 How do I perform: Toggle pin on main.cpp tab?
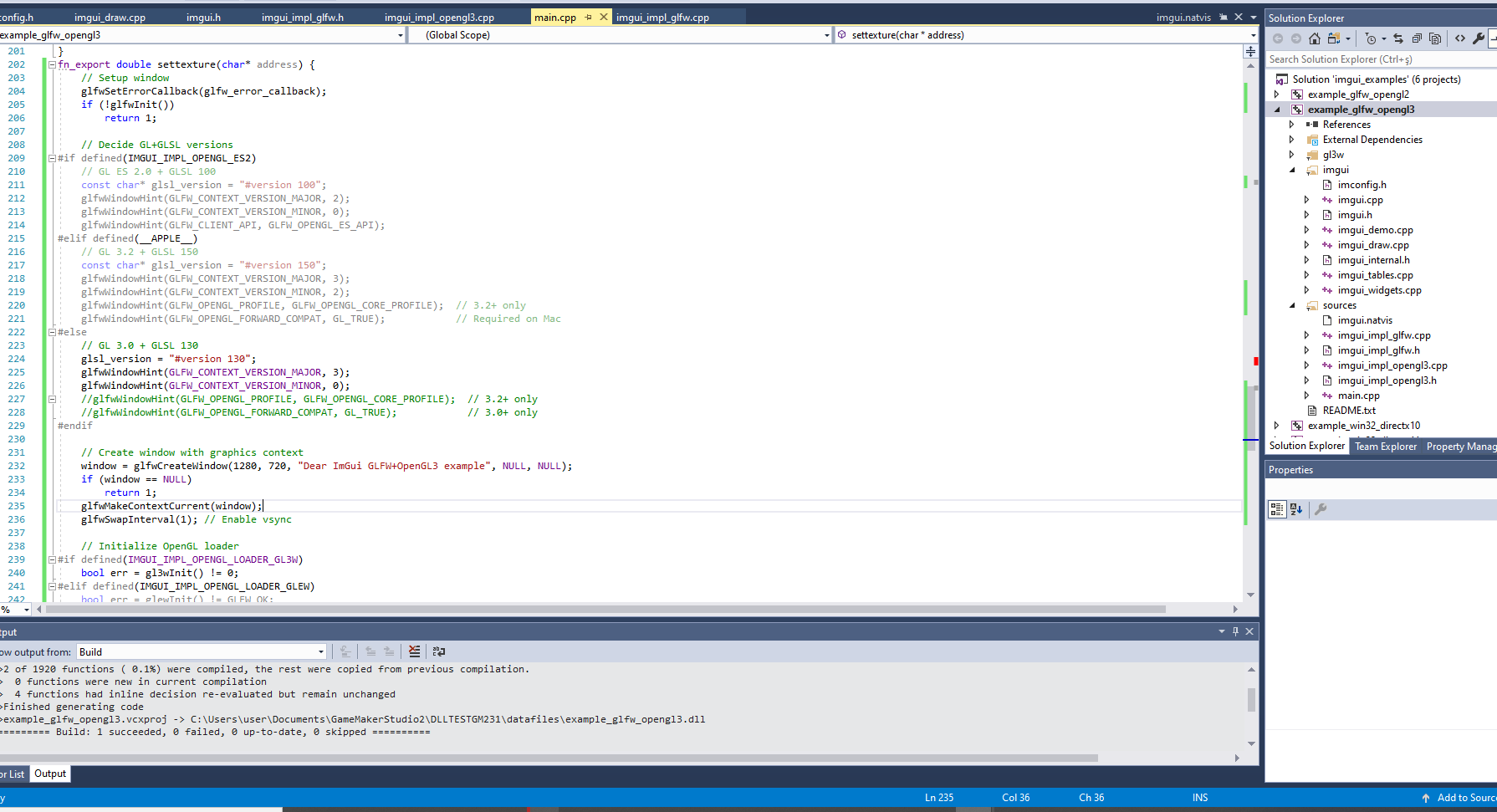tap(589, 17)
